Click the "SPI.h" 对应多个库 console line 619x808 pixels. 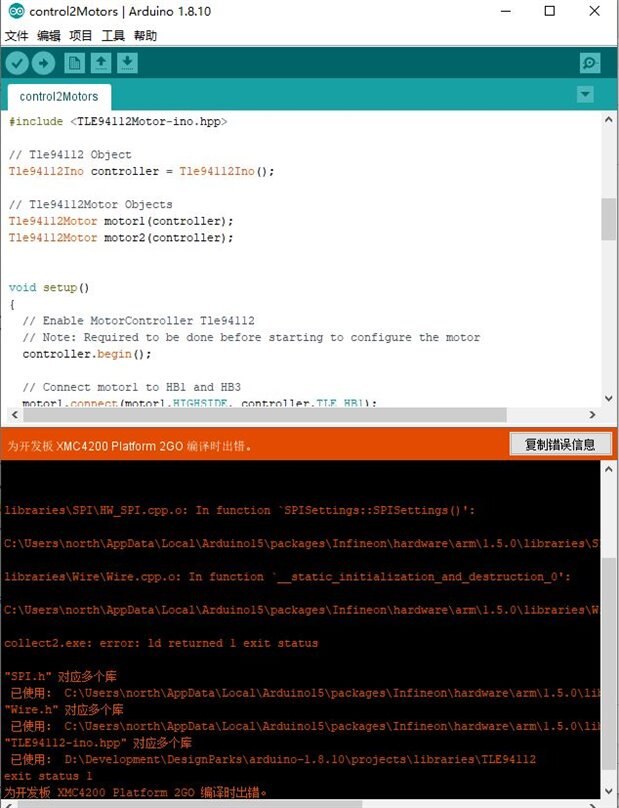click(60, 676)
